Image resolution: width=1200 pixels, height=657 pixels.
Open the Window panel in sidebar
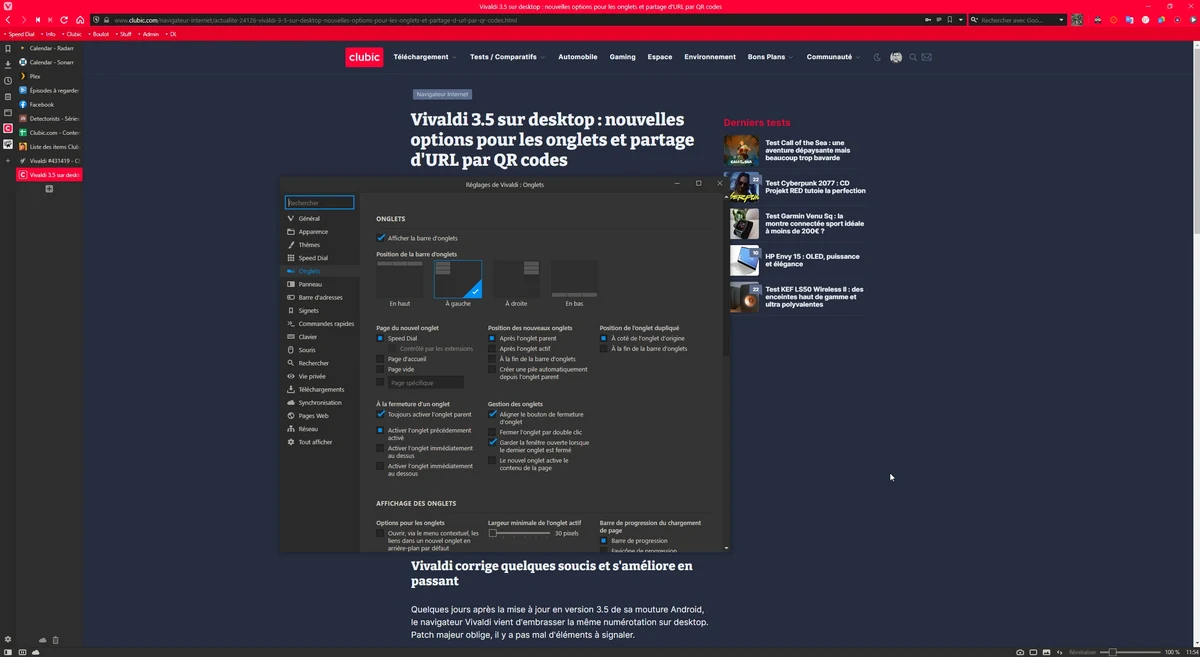coord(8,112)
